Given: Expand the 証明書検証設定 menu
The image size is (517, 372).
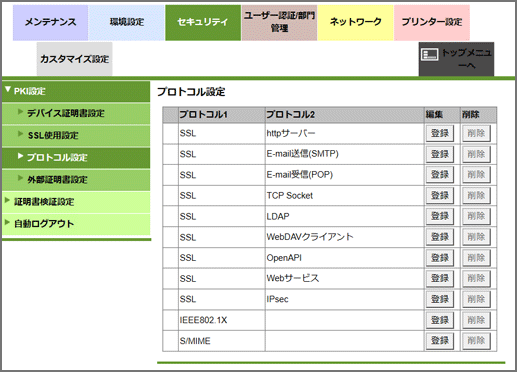Looking at the screenshot, I should [76, 202].
